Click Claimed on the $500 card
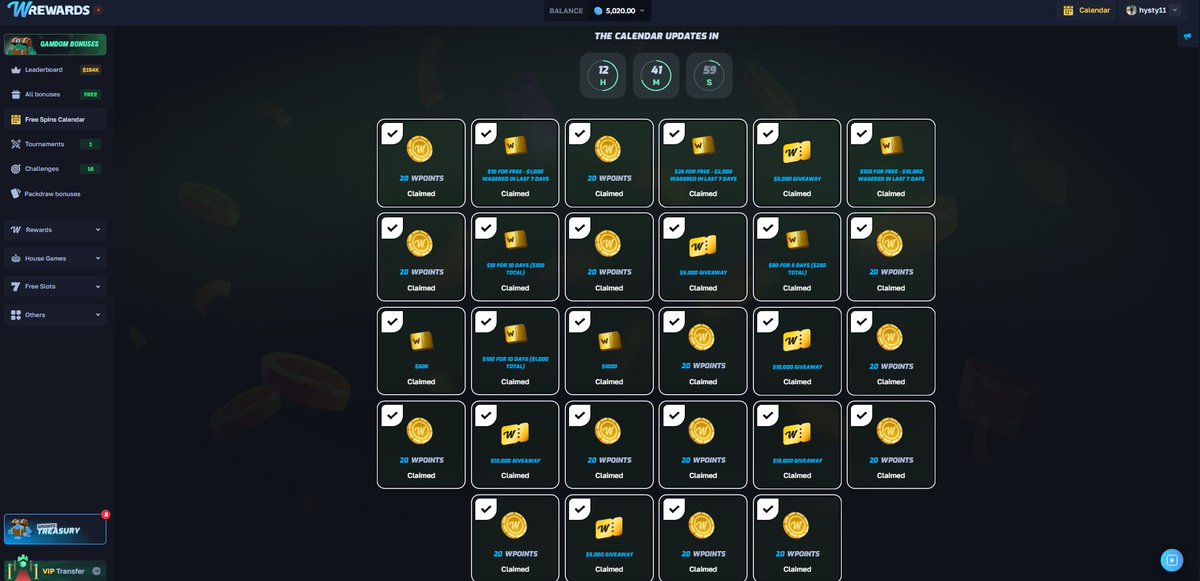Screen dimensions: 1200x581 (x=421, y=382)
